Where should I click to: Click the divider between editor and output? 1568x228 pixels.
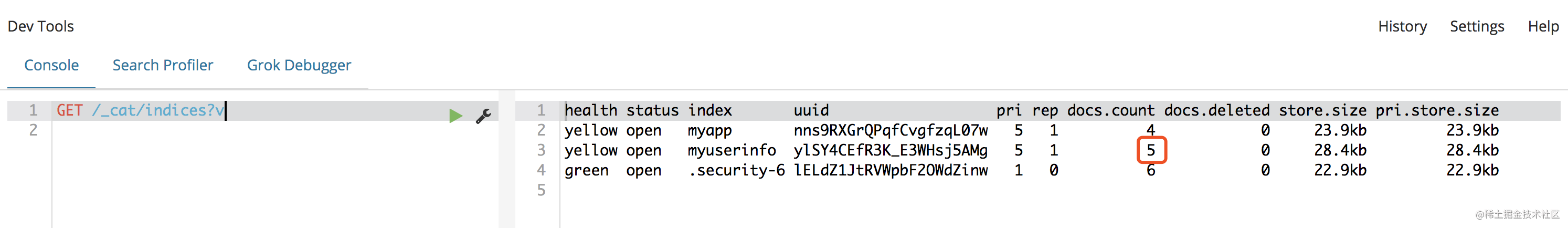(506, 159)
